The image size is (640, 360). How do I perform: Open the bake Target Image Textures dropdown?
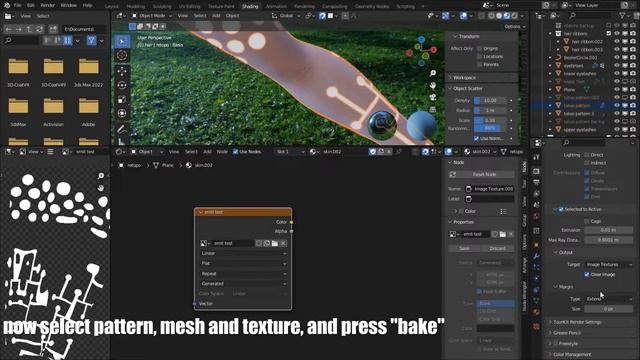609,265
